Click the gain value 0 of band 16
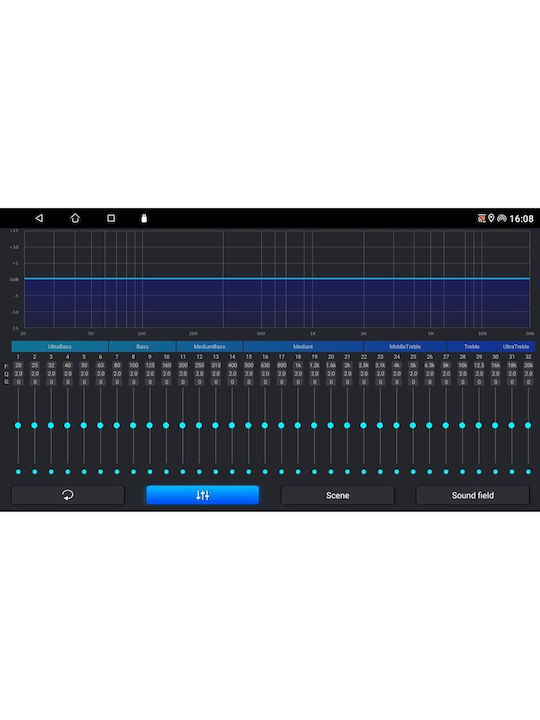540x720 pixels. point(265,382)
